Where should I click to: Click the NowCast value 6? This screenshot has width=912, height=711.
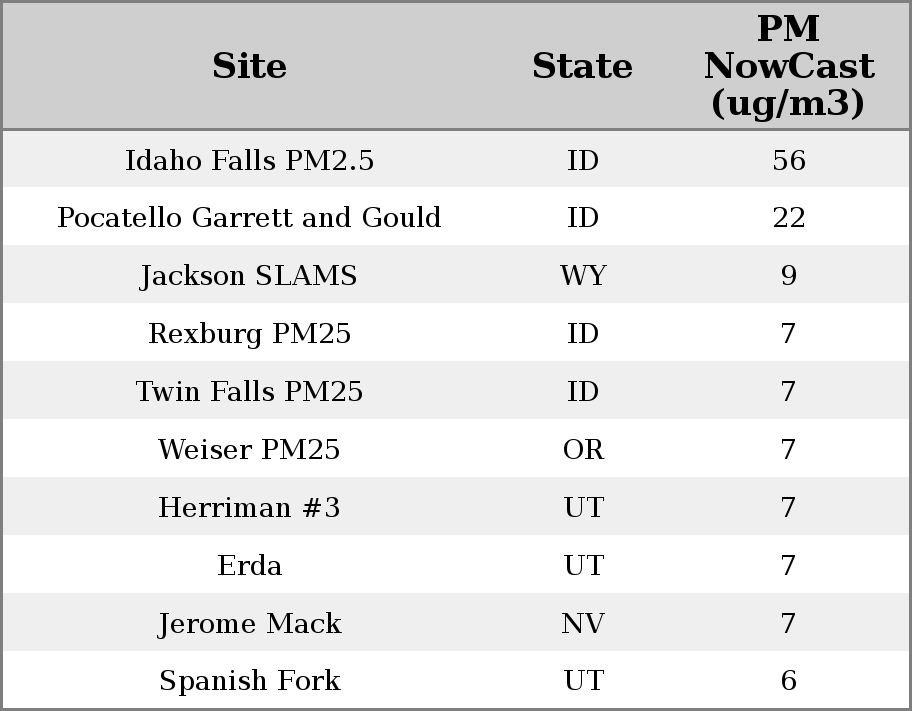click(x=788, y=681)
